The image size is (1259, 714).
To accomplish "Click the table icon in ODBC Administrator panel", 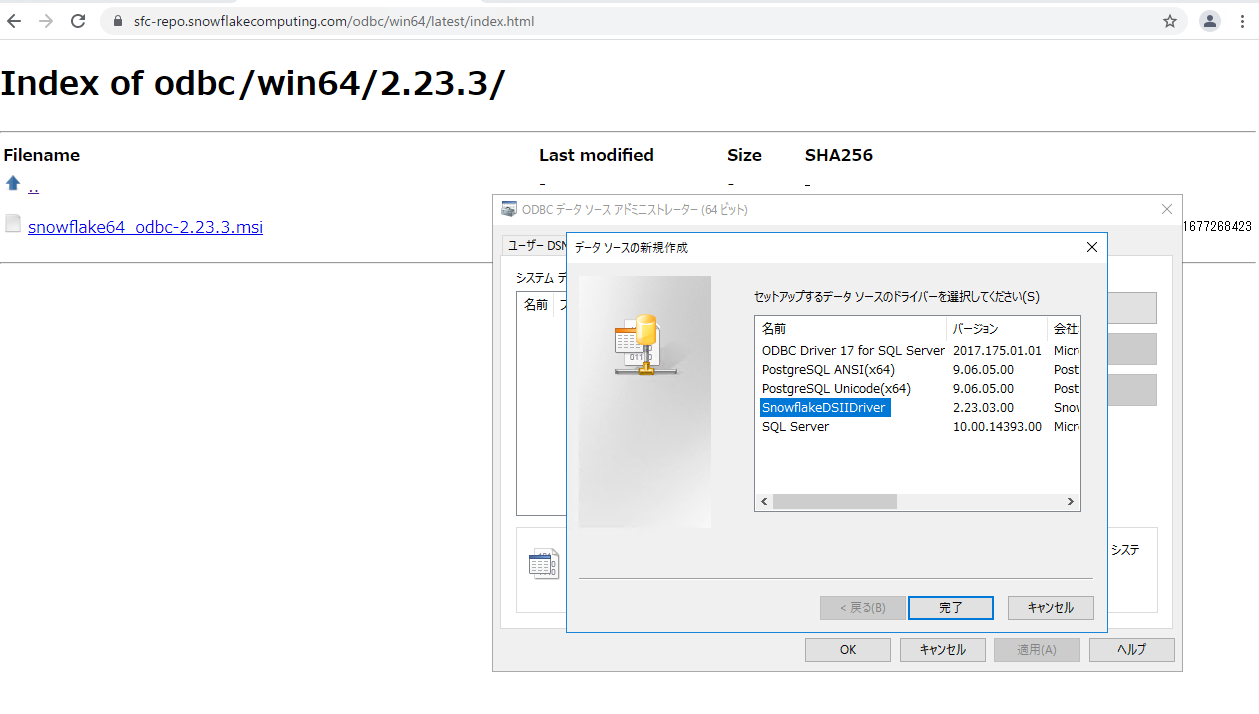I will click(x=543, y=564).
